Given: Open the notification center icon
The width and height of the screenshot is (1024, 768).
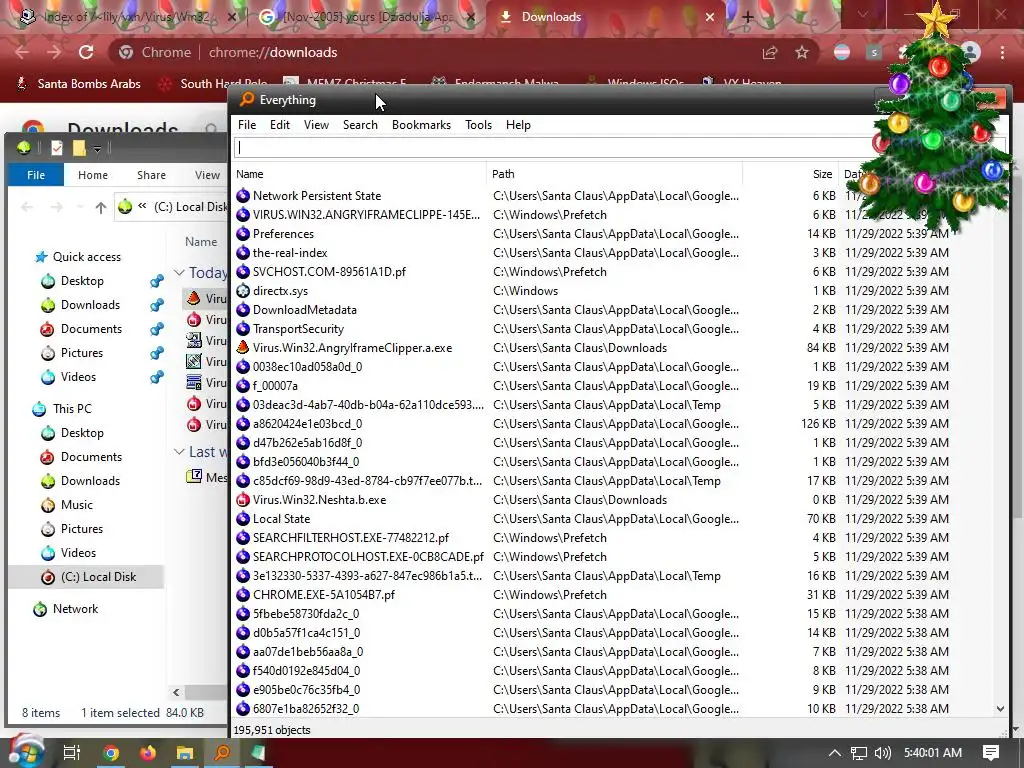Looking at the screenshot, I should coord(991,753).
